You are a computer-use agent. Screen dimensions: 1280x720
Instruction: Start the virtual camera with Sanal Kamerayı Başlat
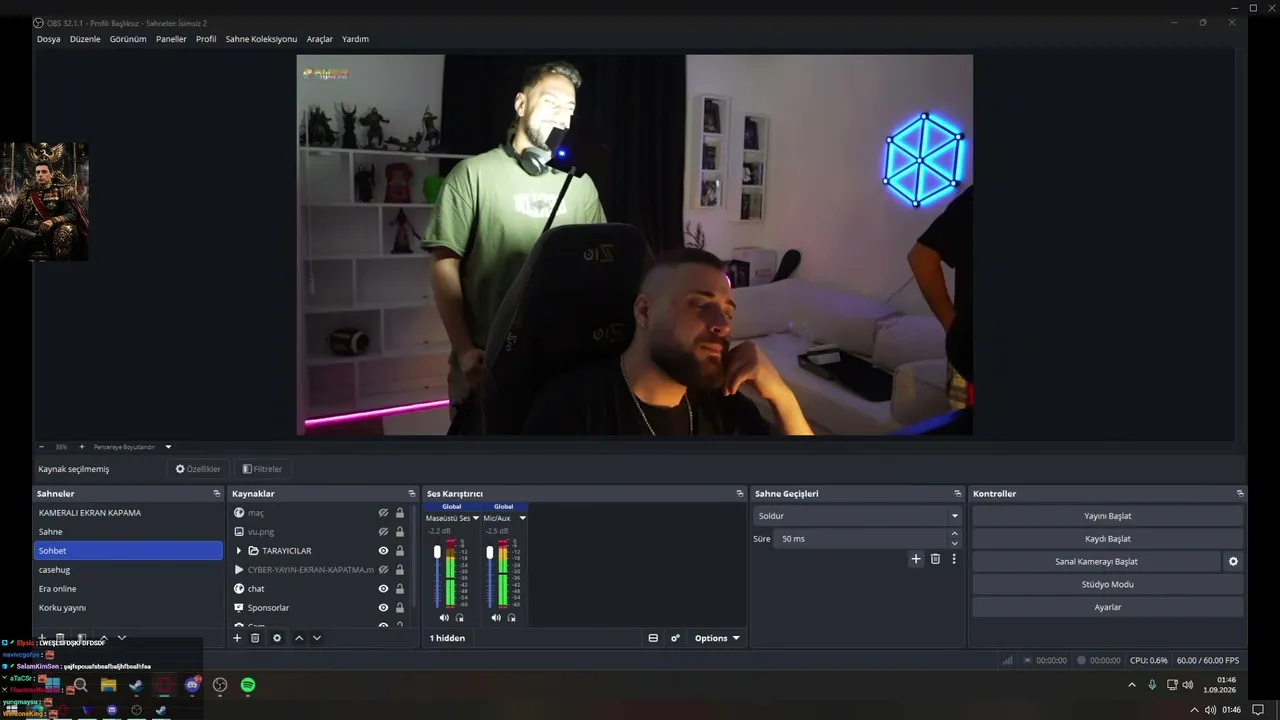(x=1096, y=562)
